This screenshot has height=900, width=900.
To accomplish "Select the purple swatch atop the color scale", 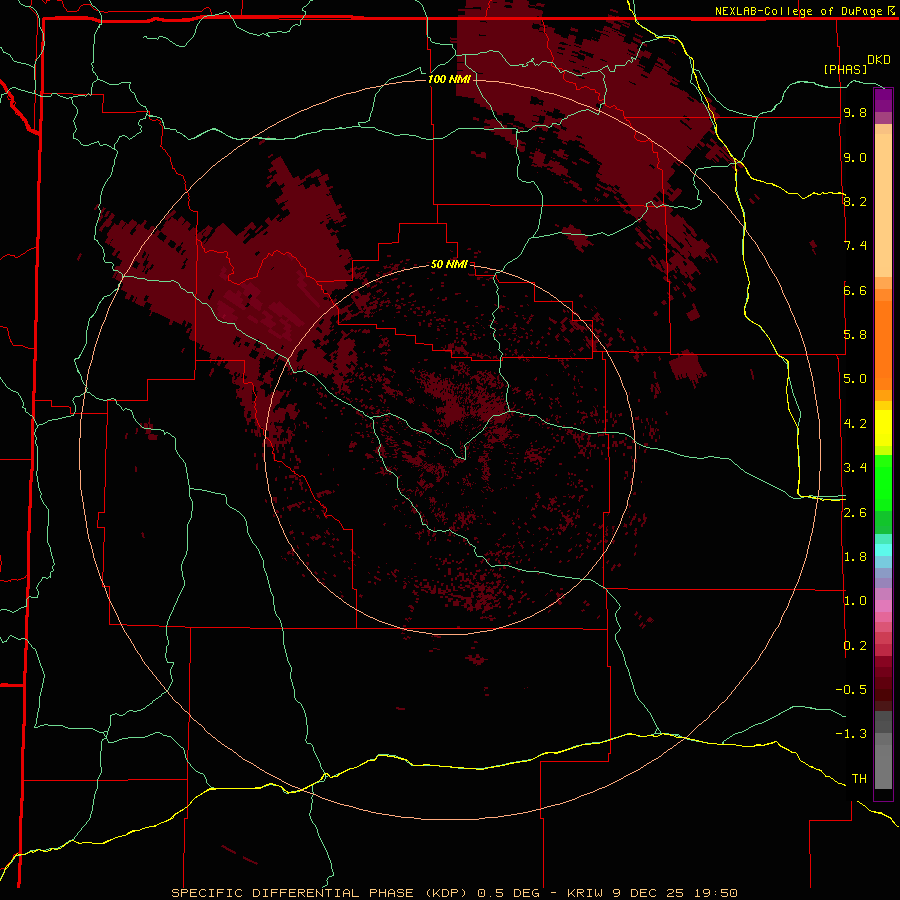I will 883,100.
